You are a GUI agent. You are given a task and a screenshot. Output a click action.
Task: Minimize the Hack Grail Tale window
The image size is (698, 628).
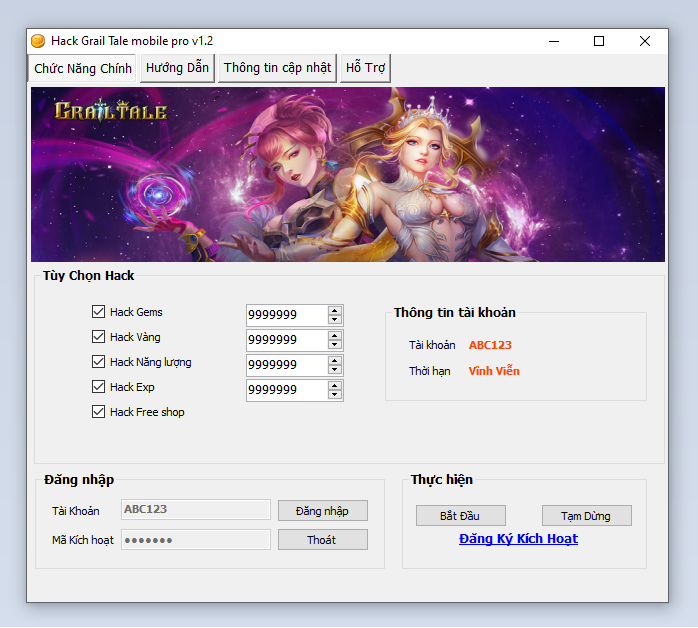[x=553, y=41]
